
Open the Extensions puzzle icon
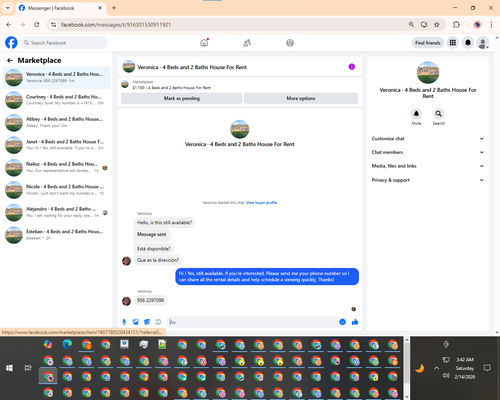click(456, 24)
